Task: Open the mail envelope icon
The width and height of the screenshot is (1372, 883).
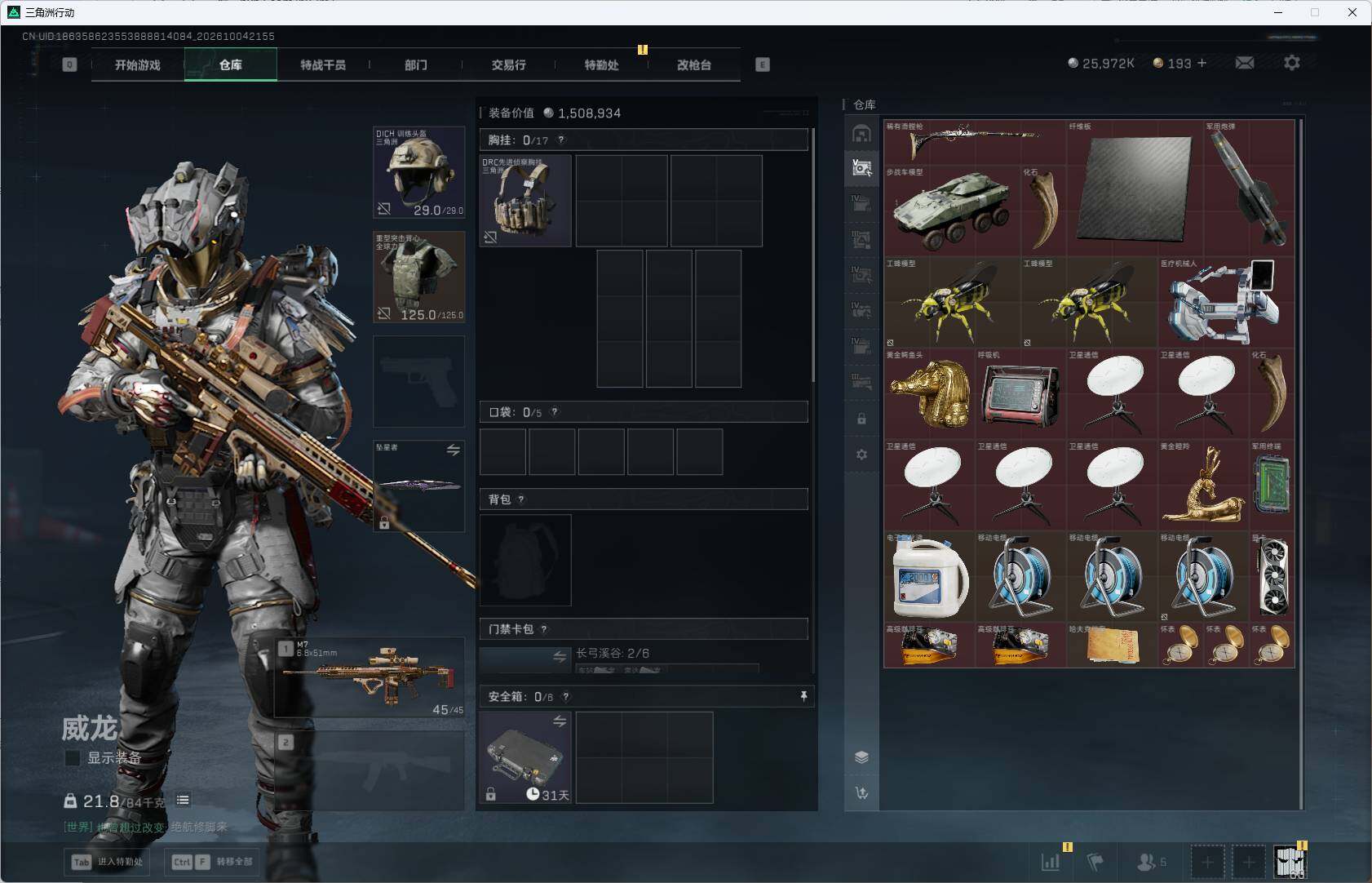Action: 1244,63
